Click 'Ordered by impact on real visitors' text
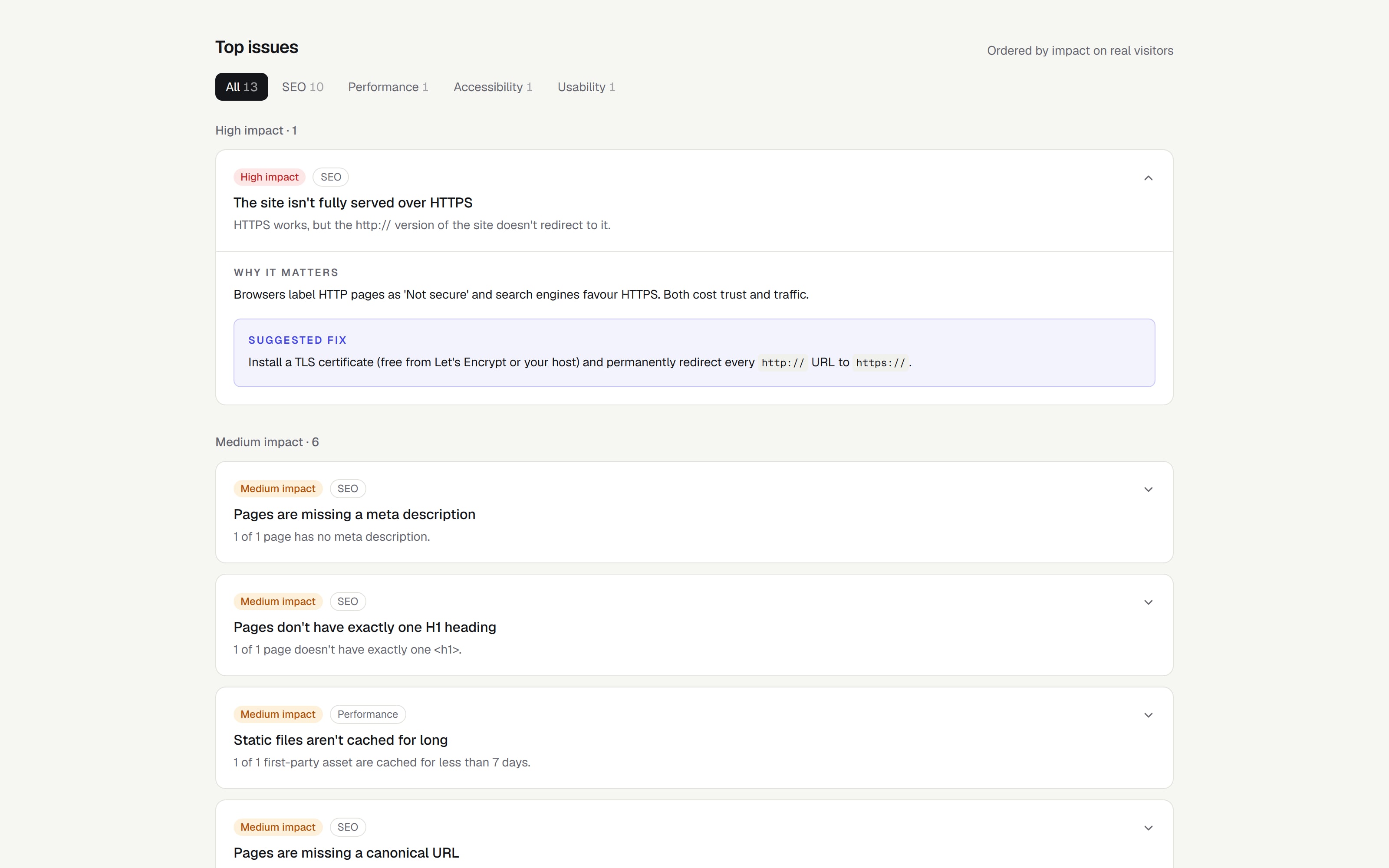The image size is (1389, 868). click(x=1080, y=50)
